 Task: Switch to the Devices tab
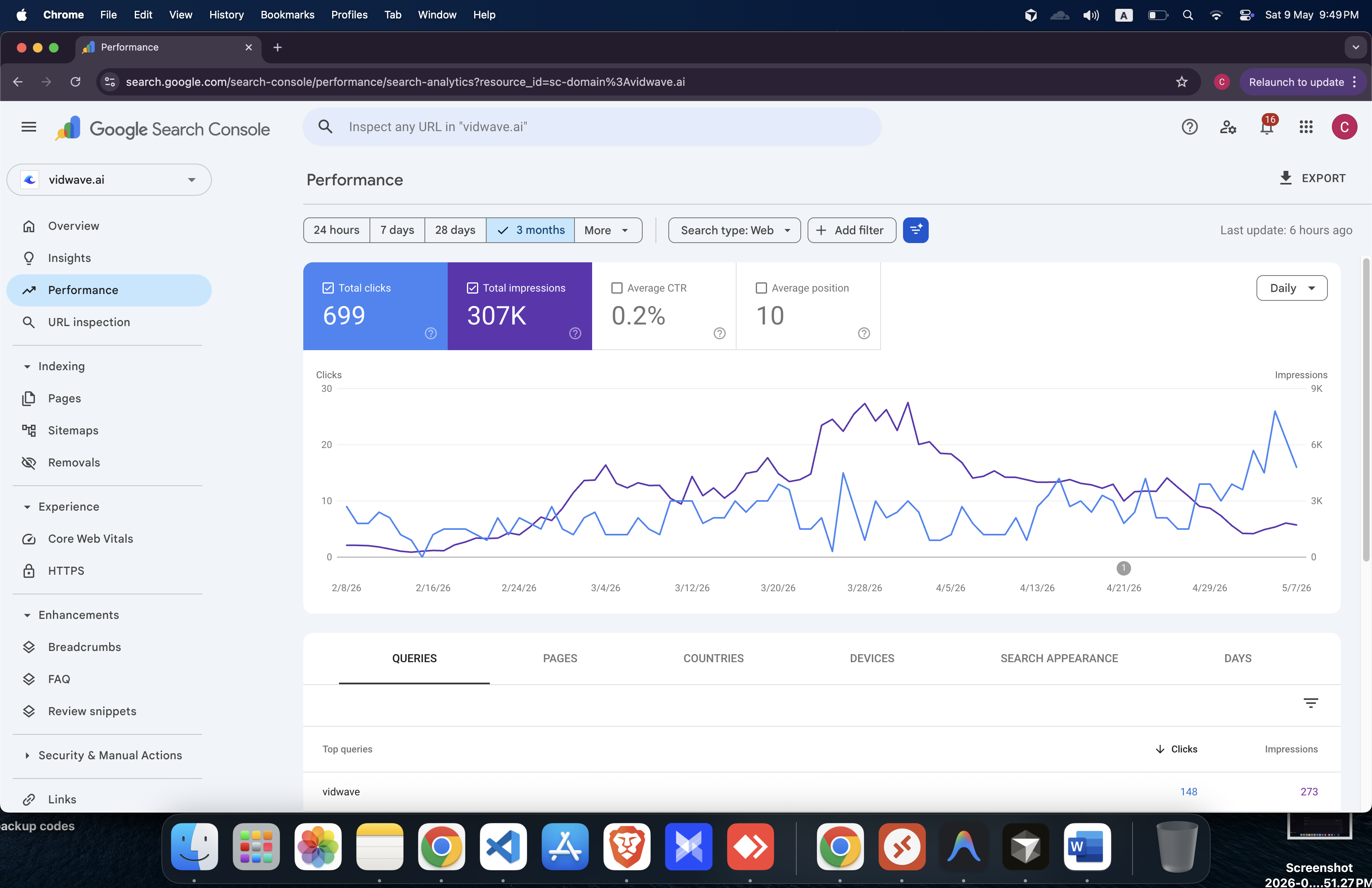click(x=872, y=659)
